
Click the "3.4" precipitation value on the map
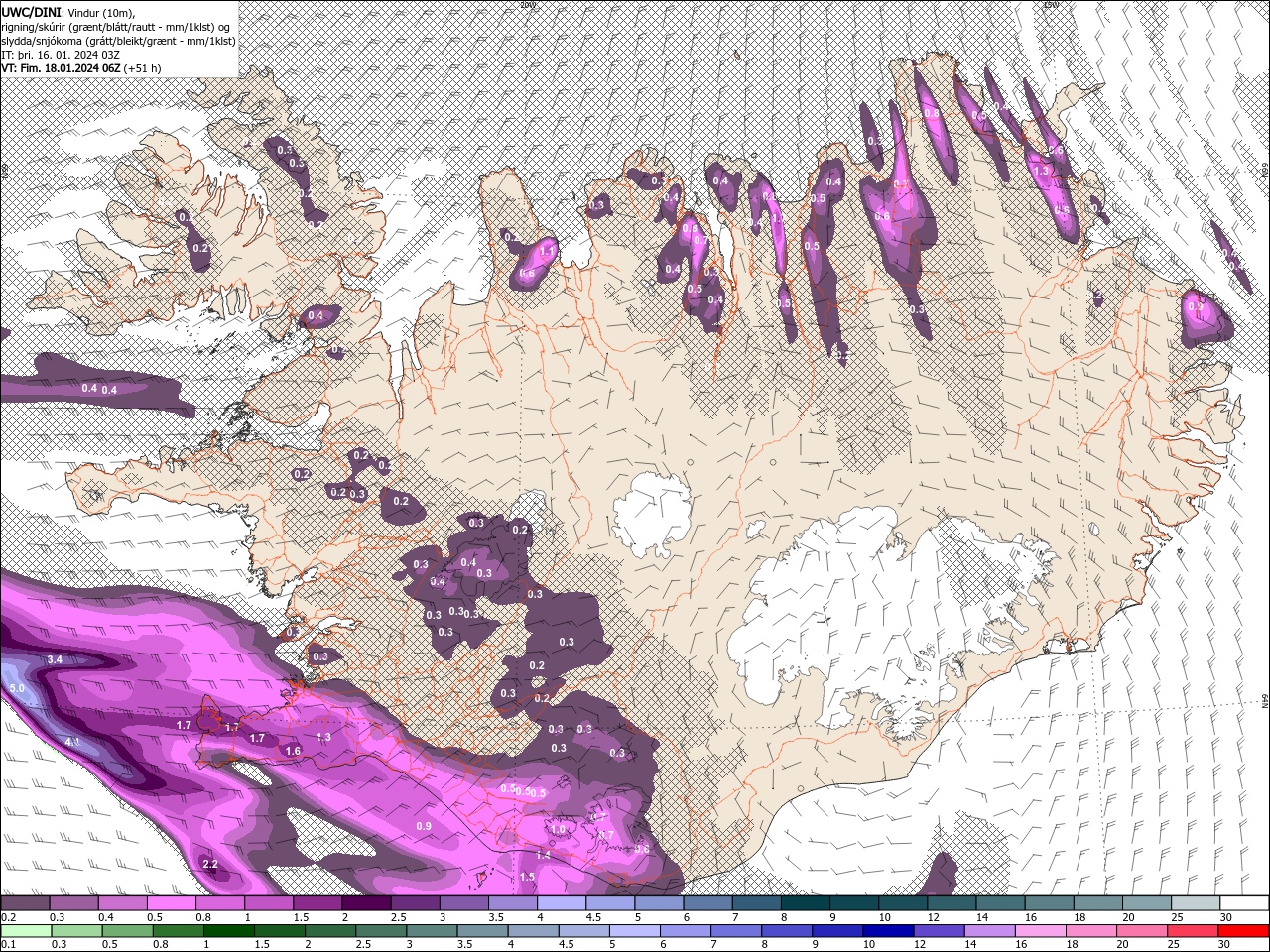click(x=55, y=659)
